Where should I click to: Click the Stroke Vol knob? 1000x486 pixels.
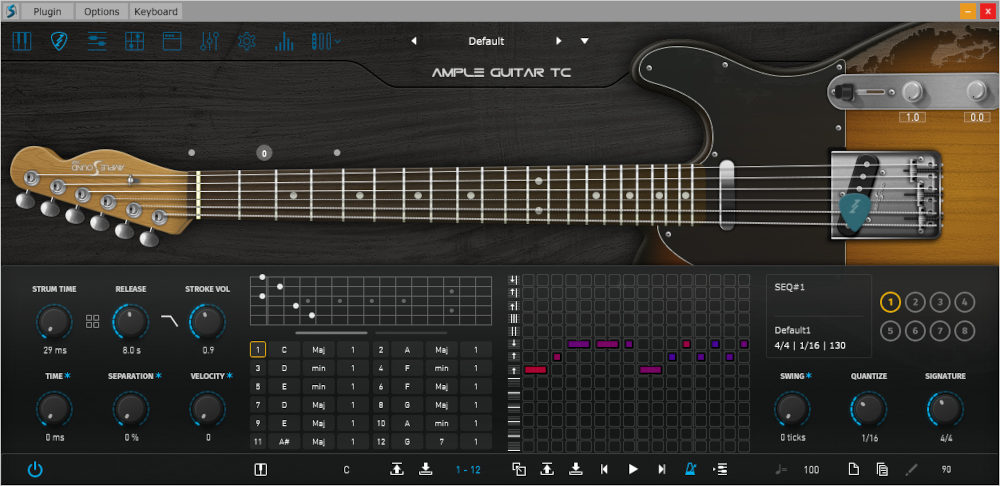tap(207, 321)
